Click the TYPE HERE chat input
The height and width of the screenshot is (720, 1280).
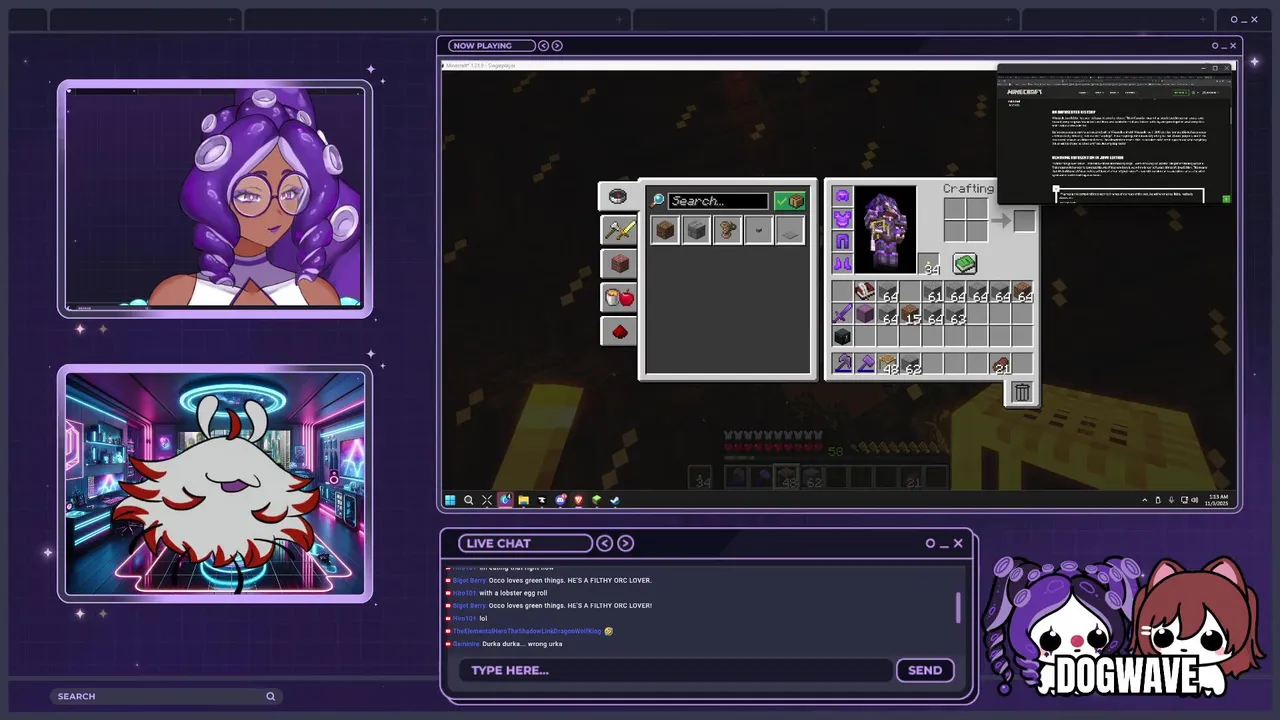675,670
